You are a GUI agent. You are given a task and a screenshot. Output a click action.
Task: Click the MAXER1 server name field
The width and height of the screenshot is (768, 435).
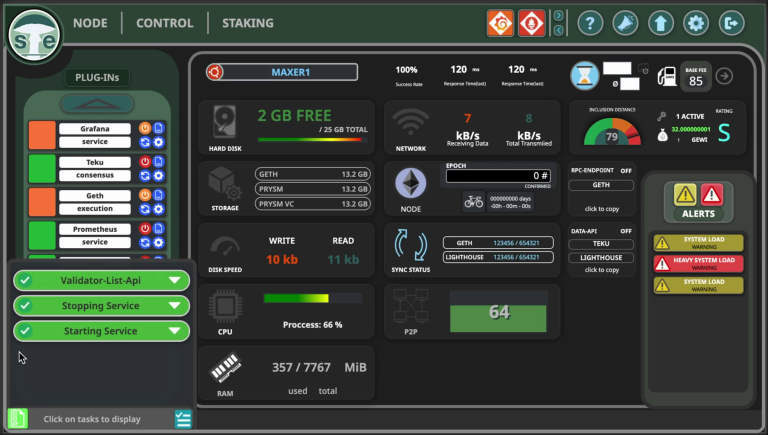point(290,72)
